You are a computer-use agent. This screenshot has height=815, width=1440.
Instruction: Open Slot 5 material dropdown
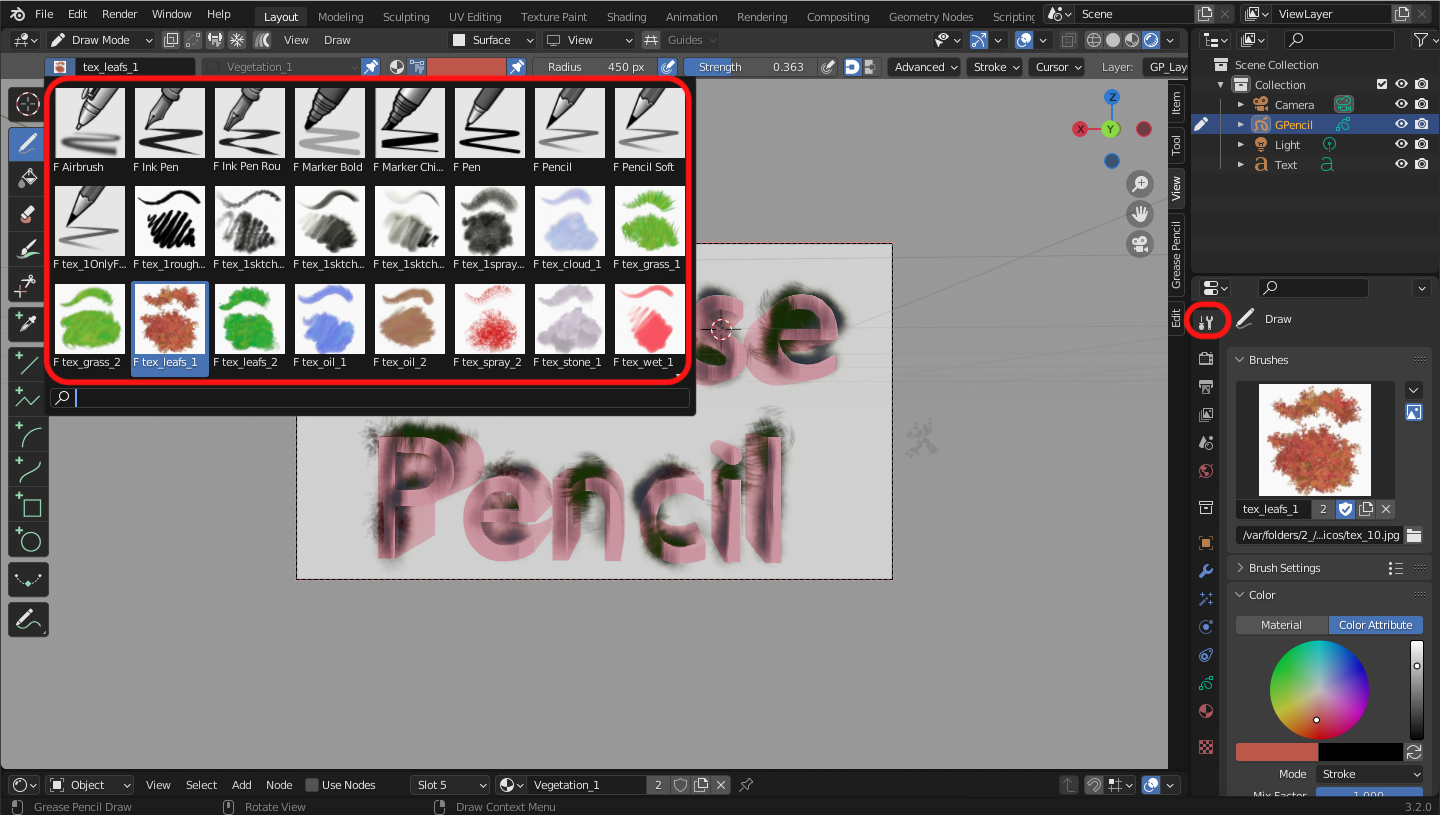click(450, 785)
